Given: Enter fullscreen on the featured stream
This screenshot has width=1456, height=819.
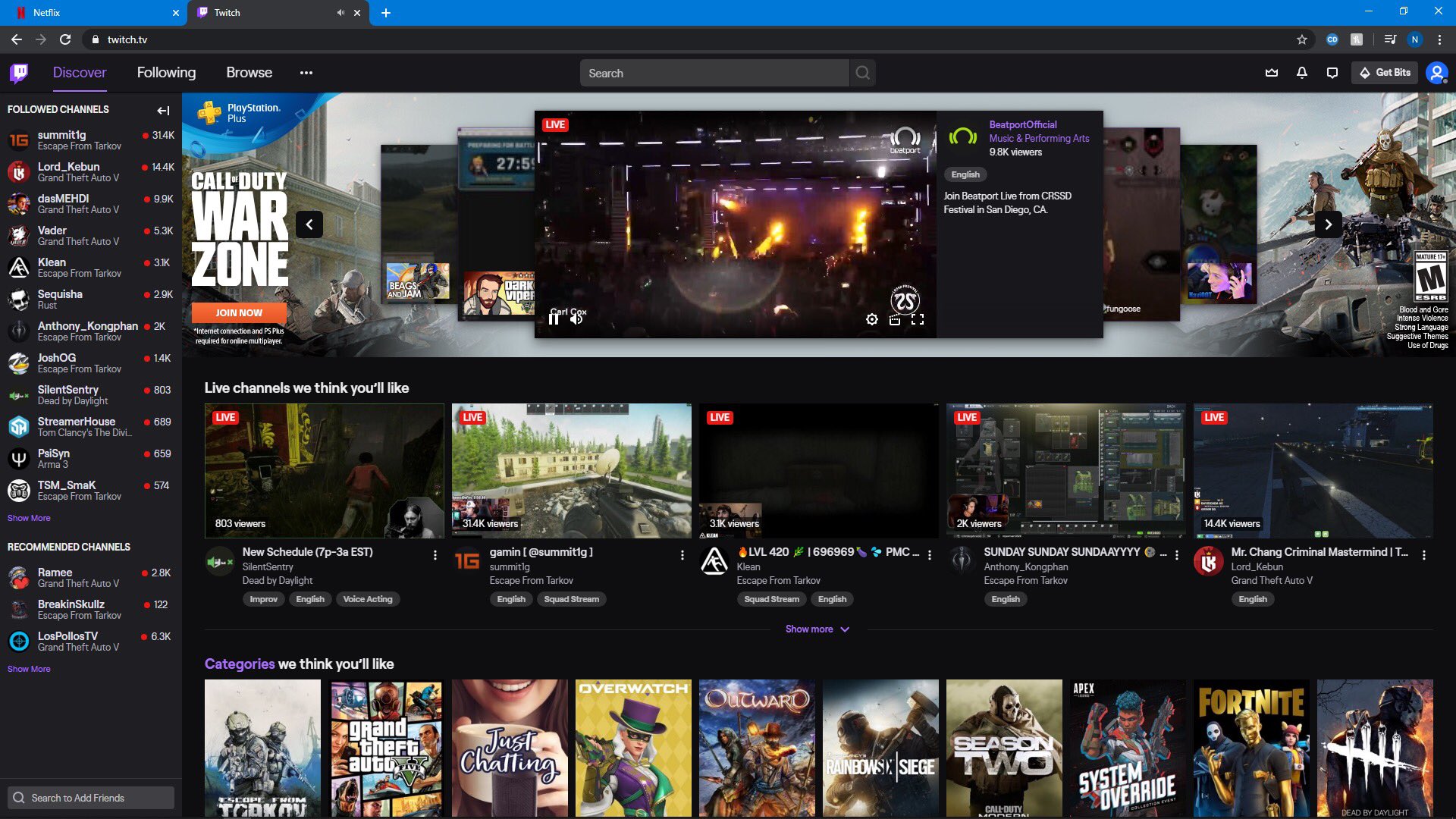Looking at the screenshot, I should point(918,319).
